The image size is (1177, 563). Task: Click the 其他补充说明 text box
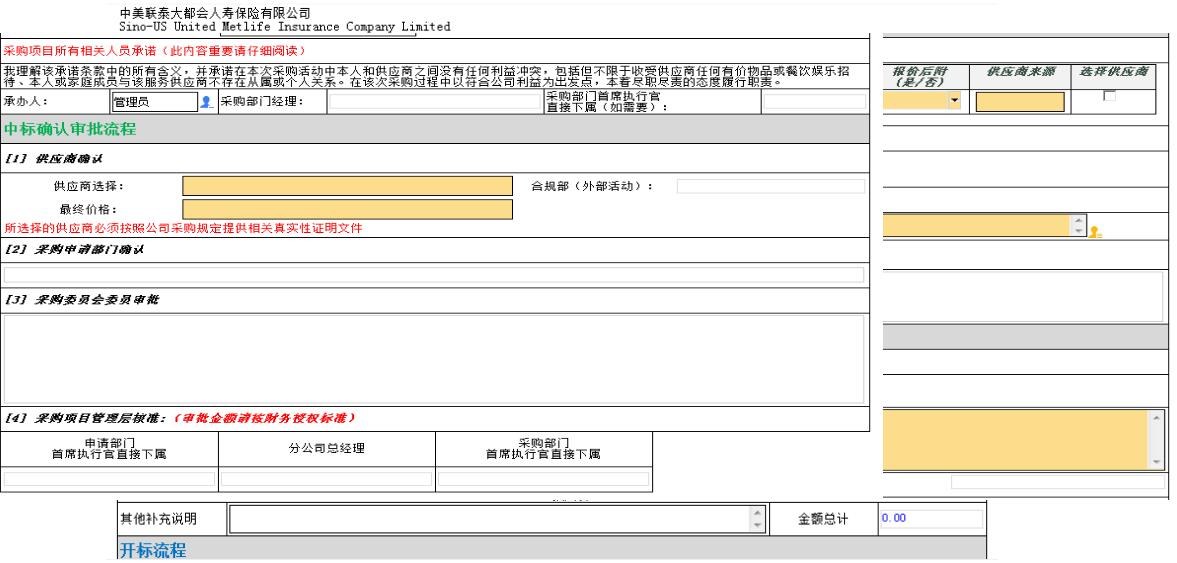(490, 520)
